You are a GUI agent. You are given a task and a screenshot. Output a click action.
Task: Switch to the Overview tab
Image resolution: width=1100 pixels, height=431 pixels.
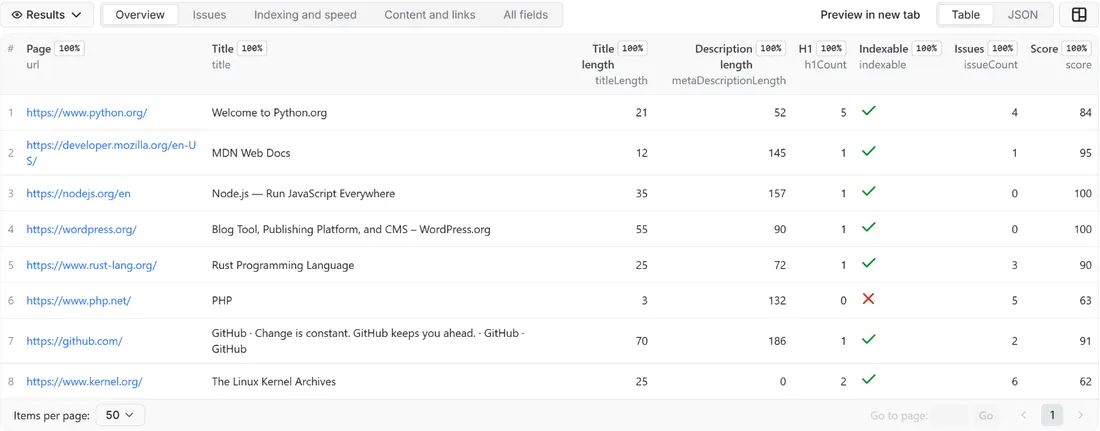140,15
